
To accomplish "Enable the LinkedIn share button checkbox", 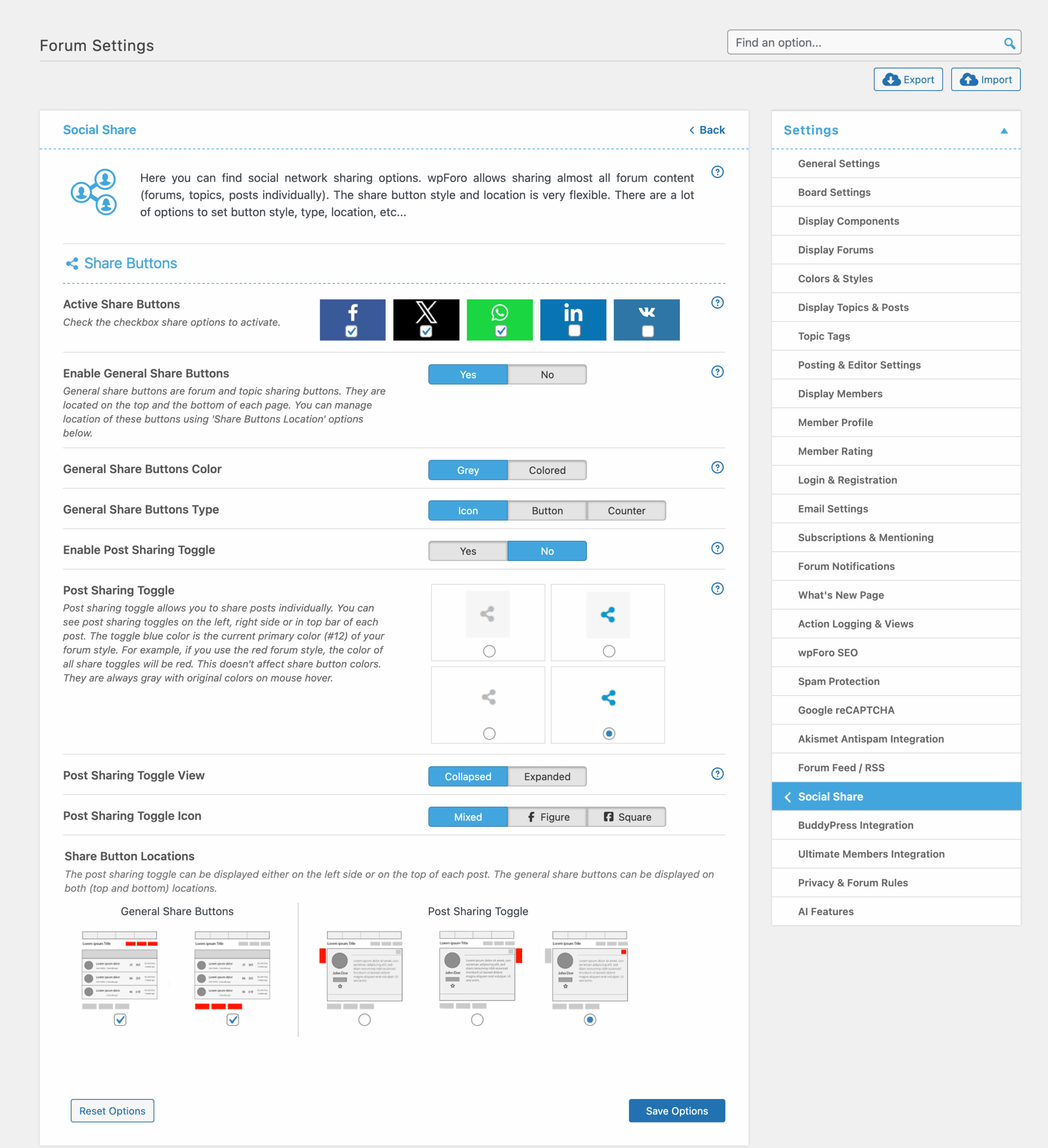I will (x=574, y=331).
